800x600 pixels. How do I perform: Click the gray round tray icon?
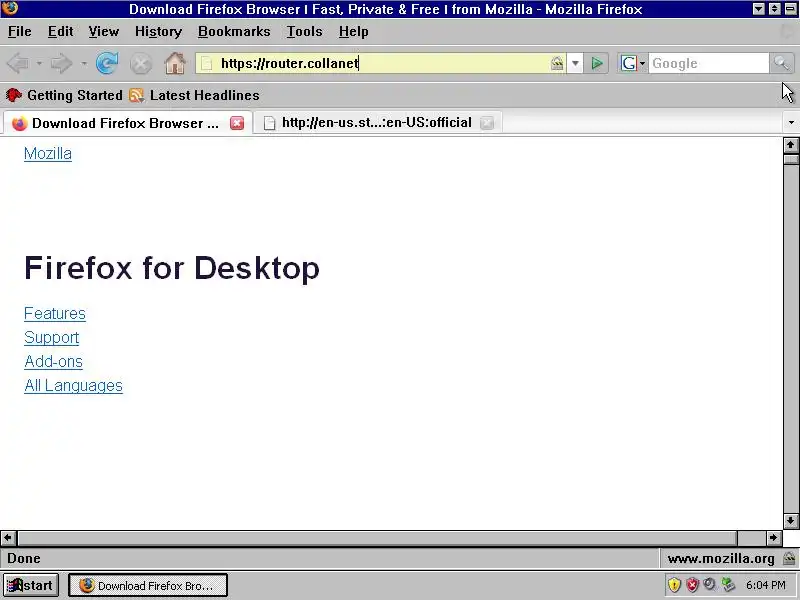[709, 584]
